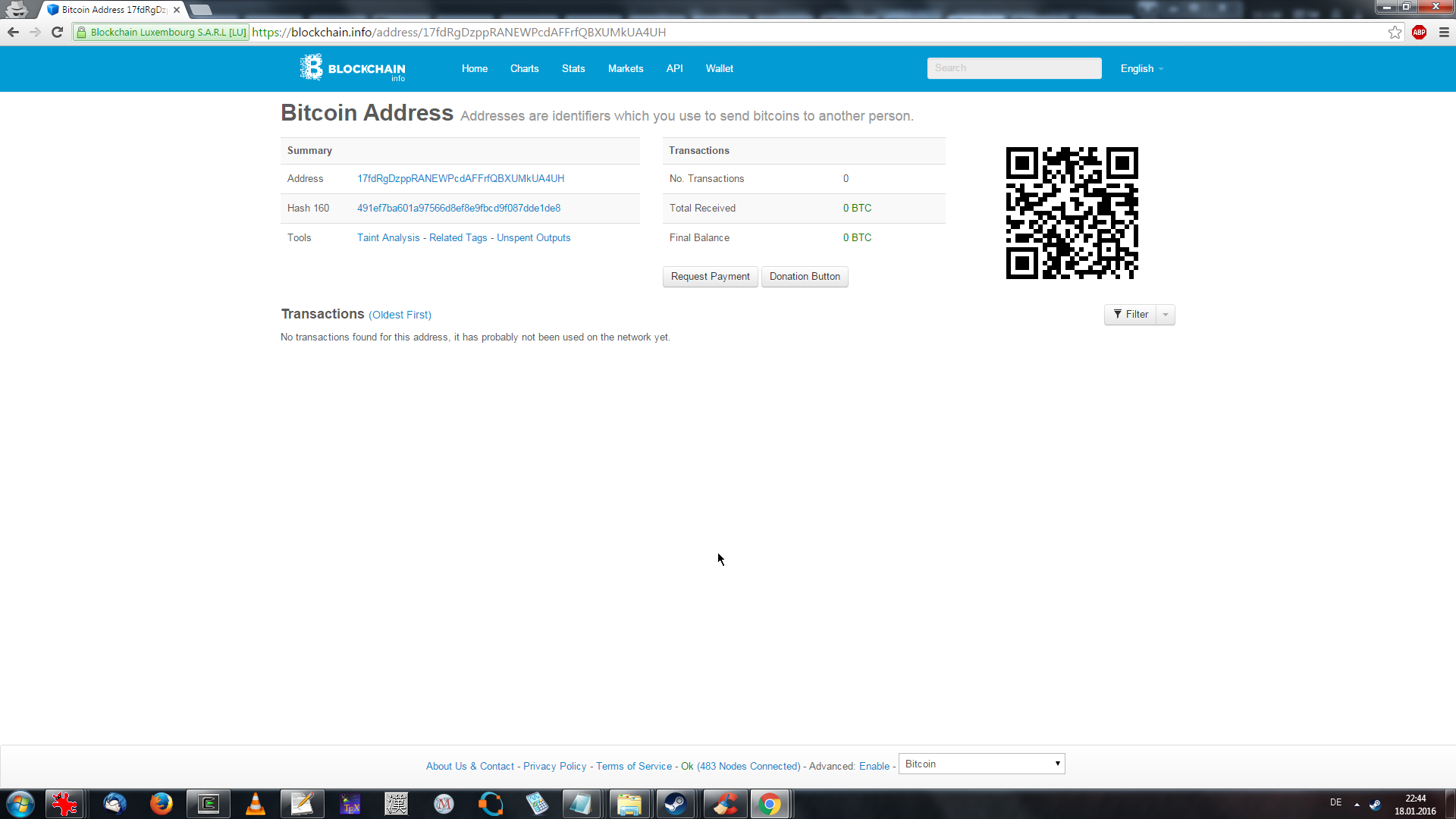Focus the Search input field
Viewport: 1456px width, 819px height.
tap(1014, 68)
